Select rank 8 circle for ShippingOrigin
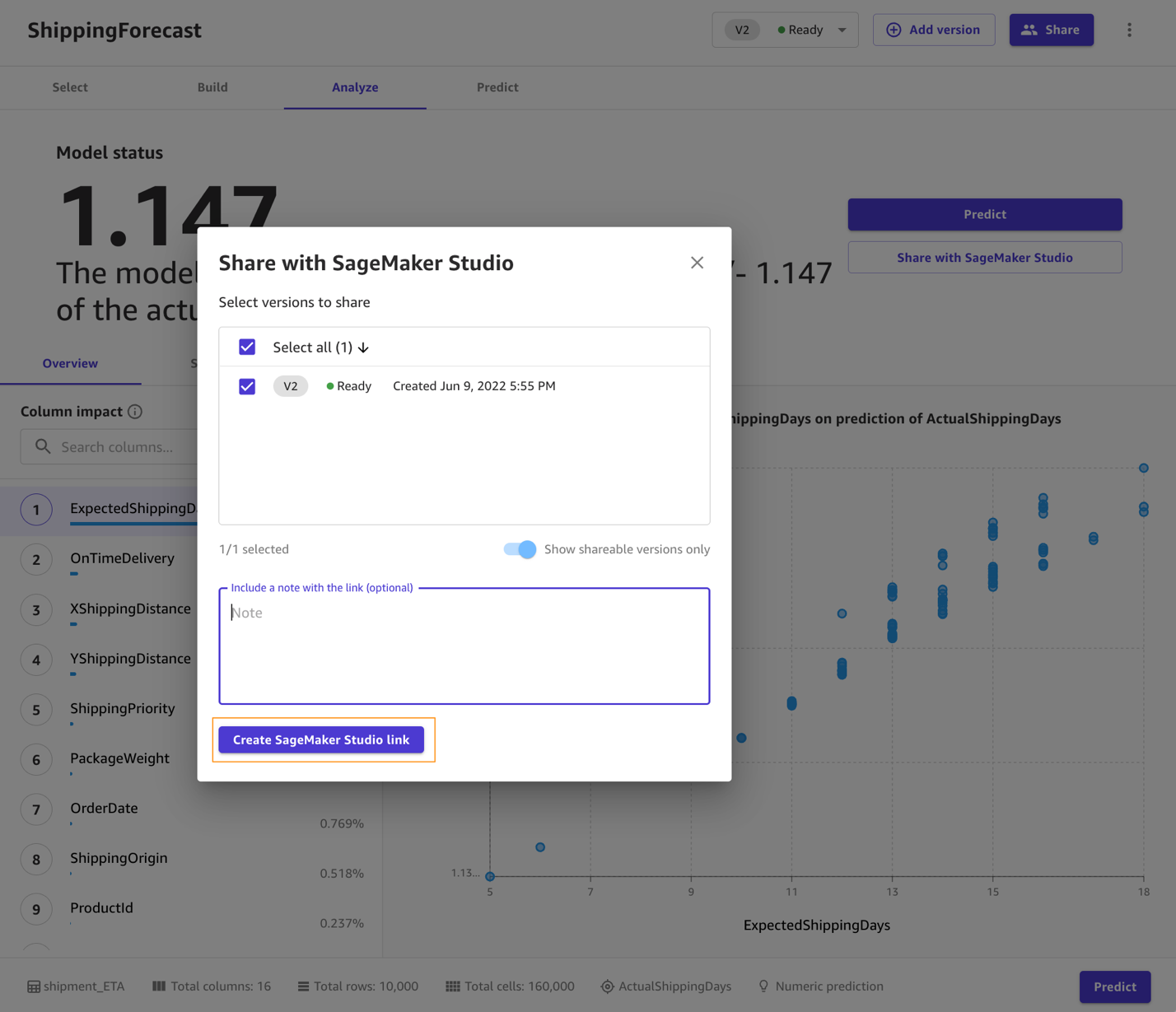The width and height of the screenshot is (1176, 1012). (36, 860)
